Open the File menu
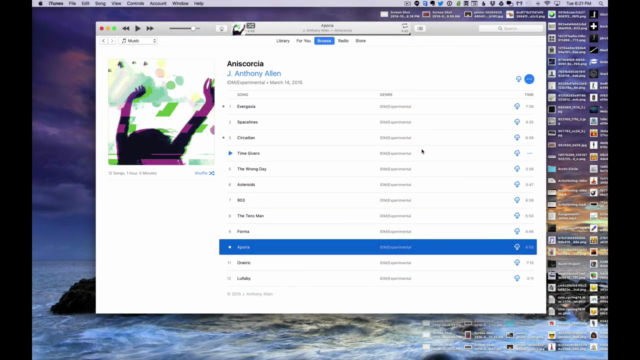This screenshot has height=360, width=640. (72, 3)
